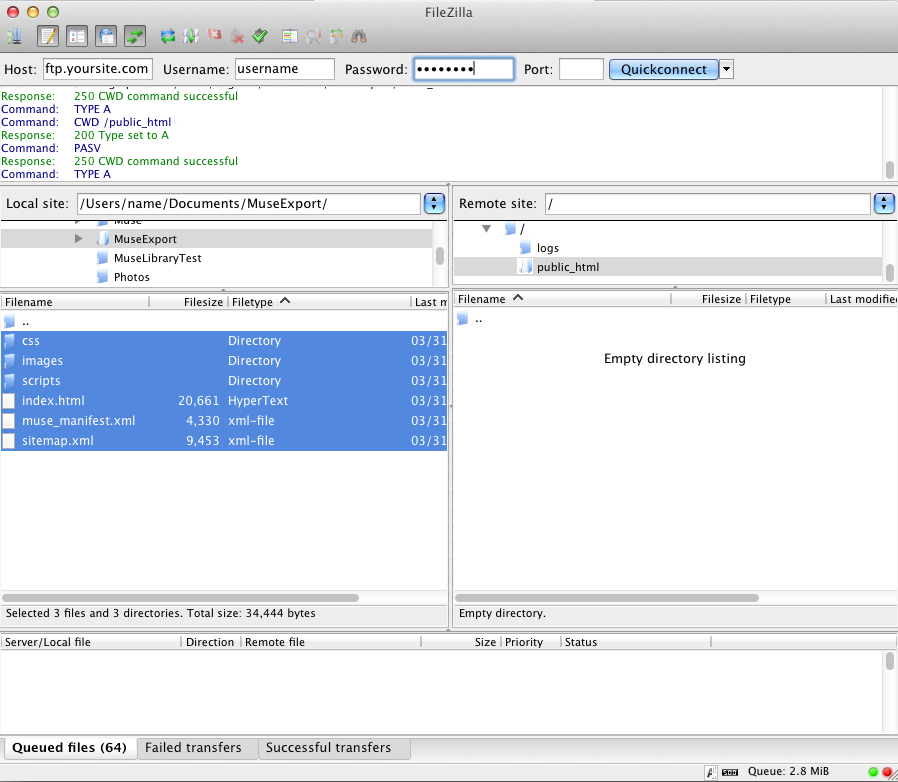Toggle filename filters icon

tap(313, 36)
